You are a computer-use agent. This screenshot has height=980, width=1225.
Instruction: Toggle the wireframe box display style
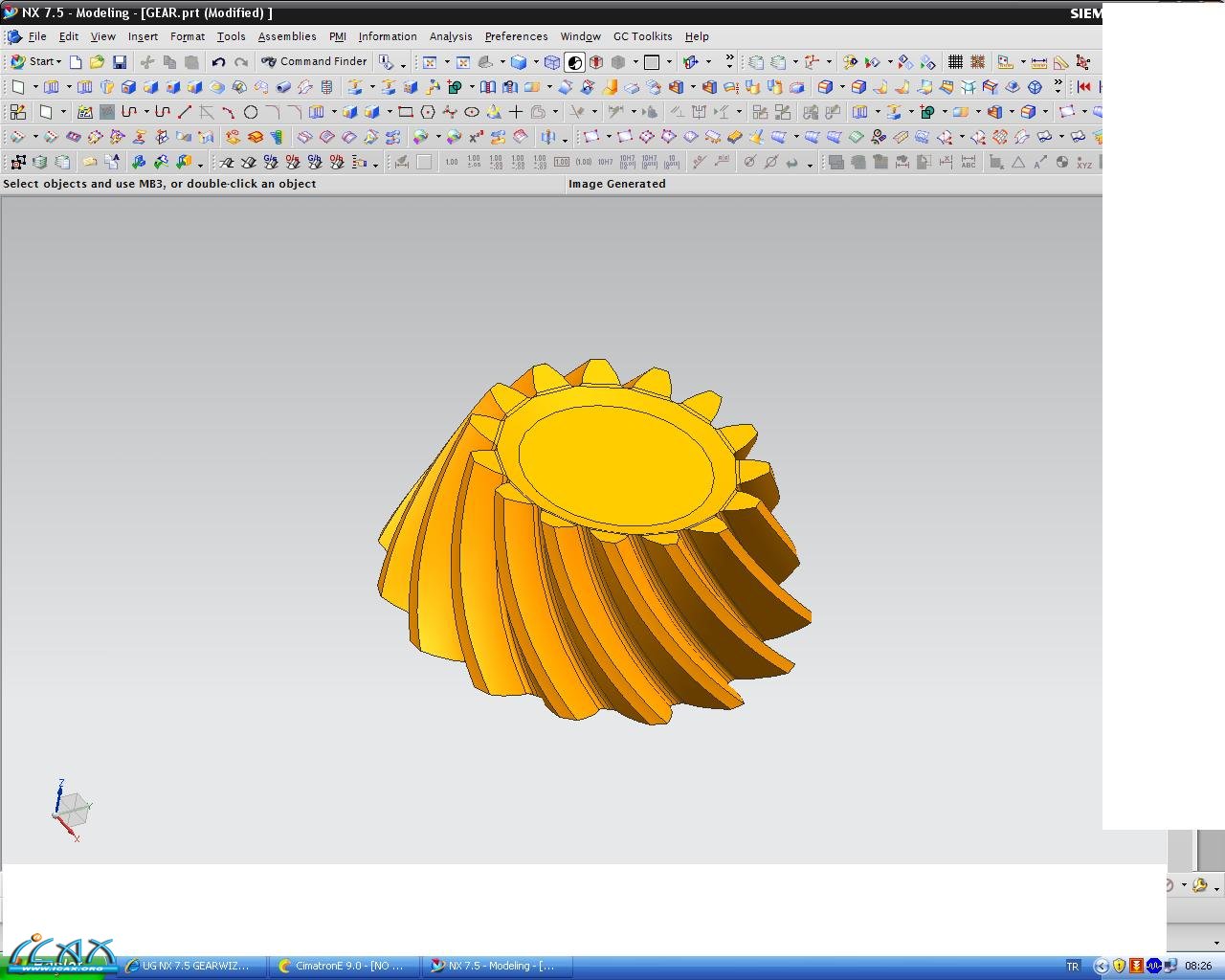(552, 62)
